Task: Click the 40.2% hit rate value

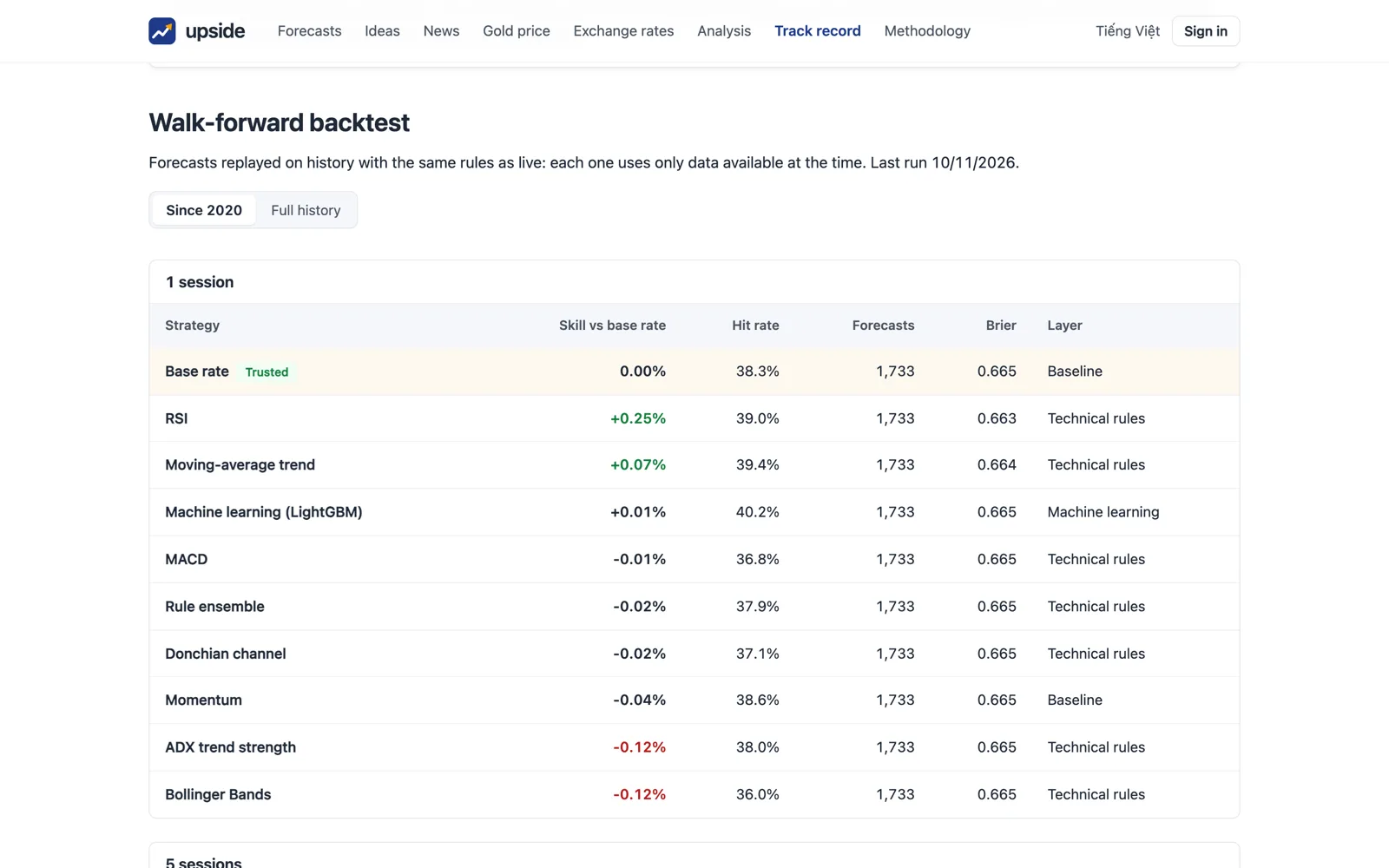Action: (x=758, y=512)
